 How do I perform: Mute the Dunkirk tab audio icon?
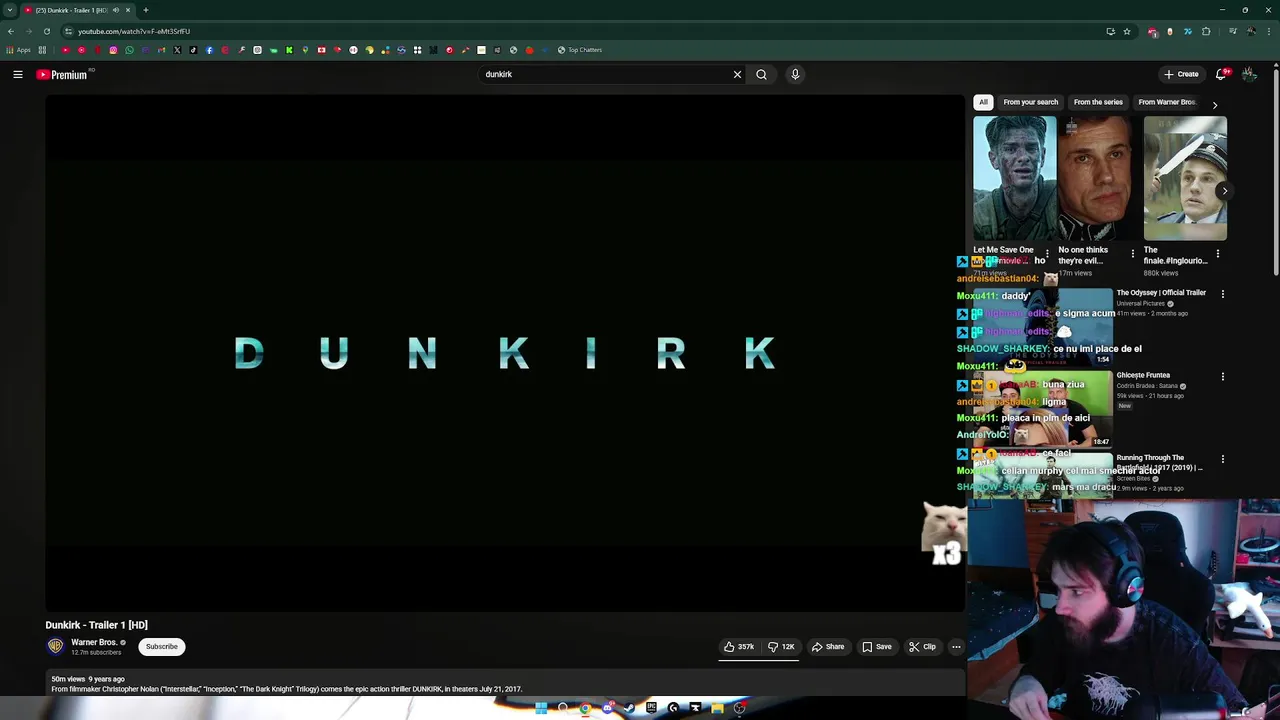116,10
